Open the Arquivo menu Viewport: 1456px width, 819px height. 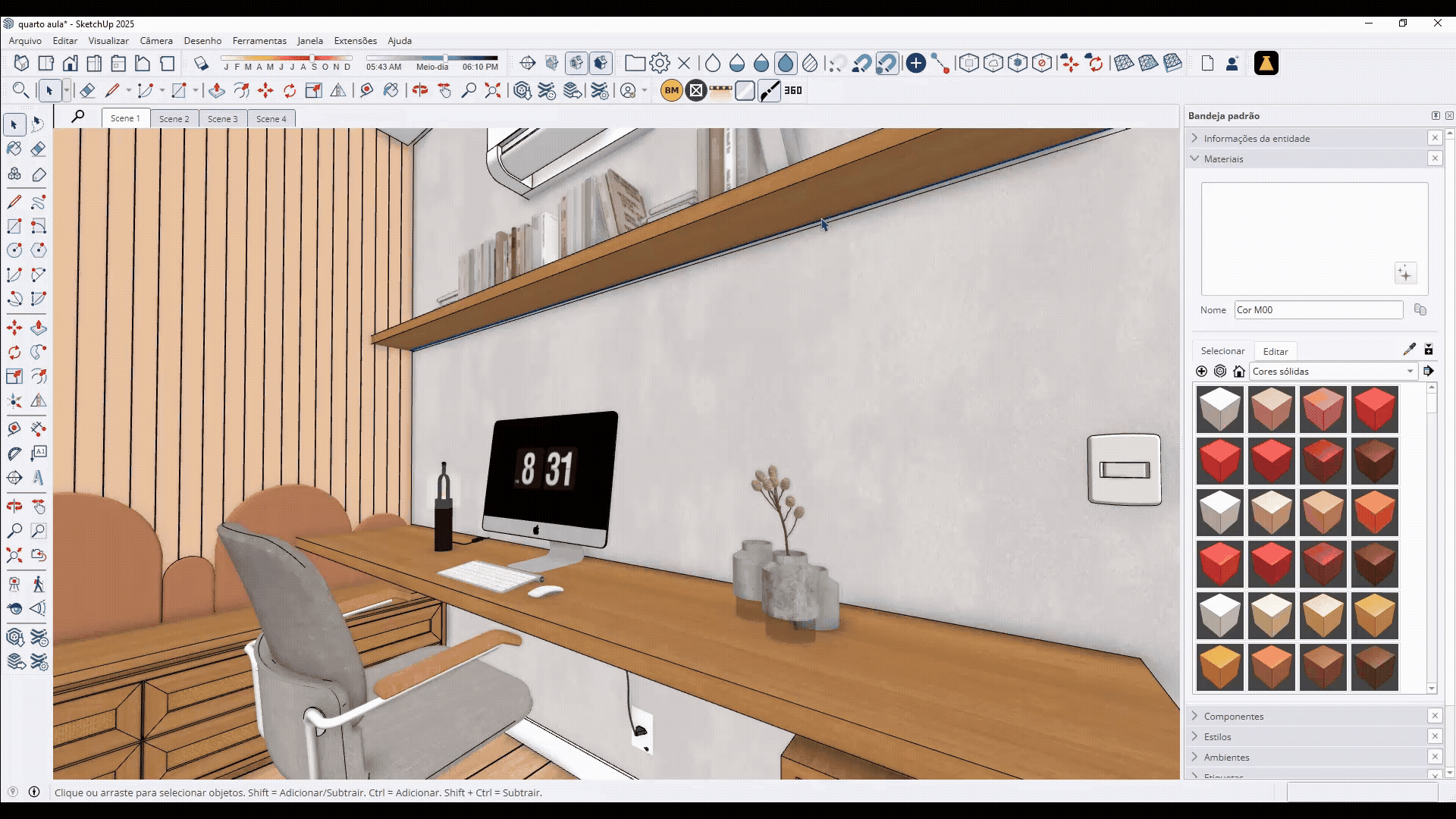tap(25, 41)
